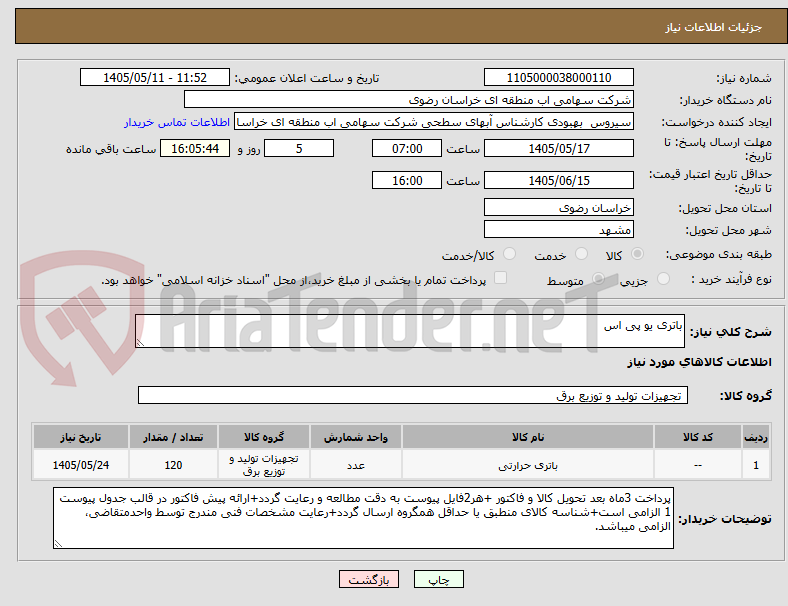Viewport: 788px width, 606px height.
Task: Click the شماره نیاز label
Action: 744,78
